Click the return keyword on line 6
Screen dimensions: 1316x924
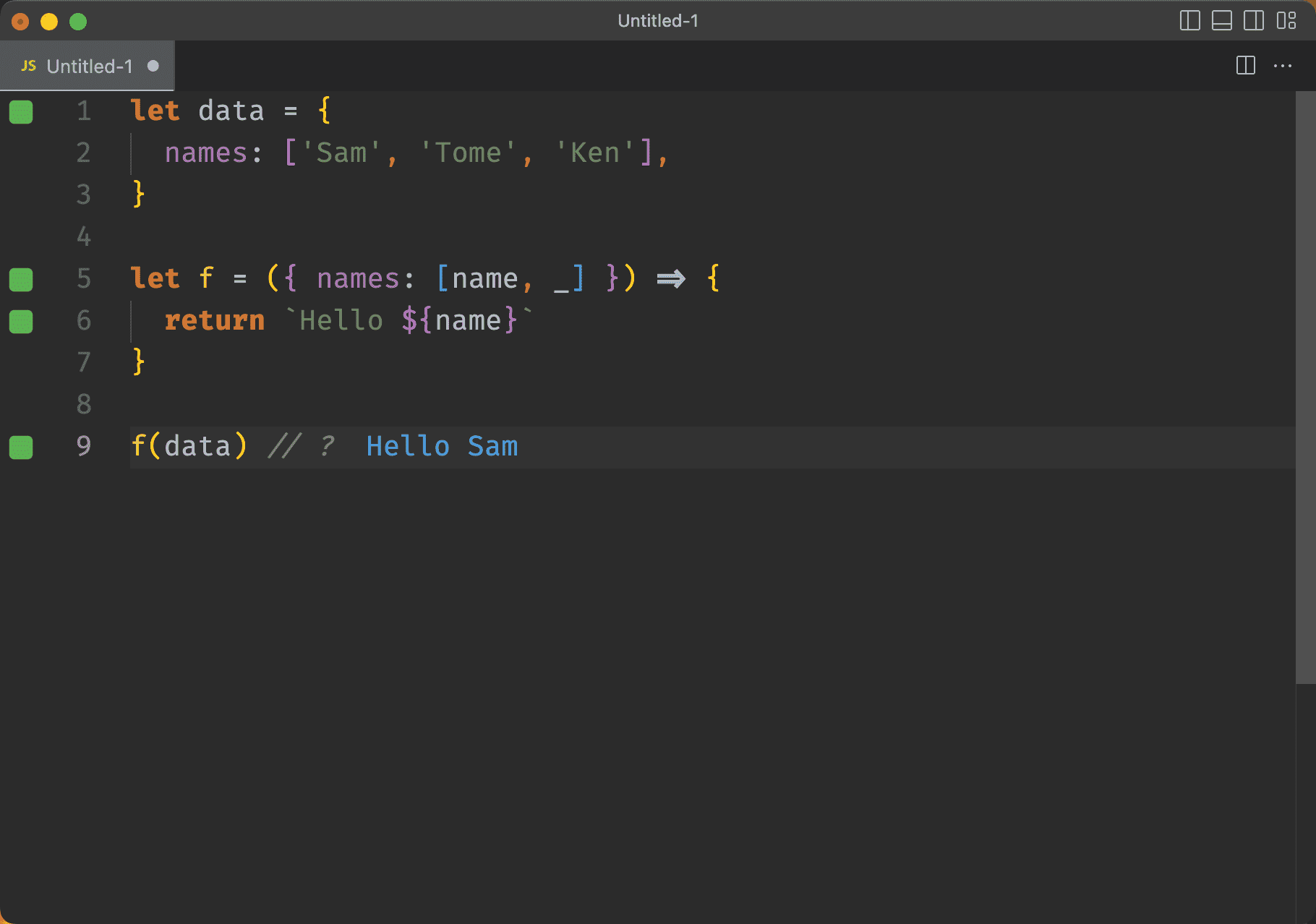(x=214, y=320)
